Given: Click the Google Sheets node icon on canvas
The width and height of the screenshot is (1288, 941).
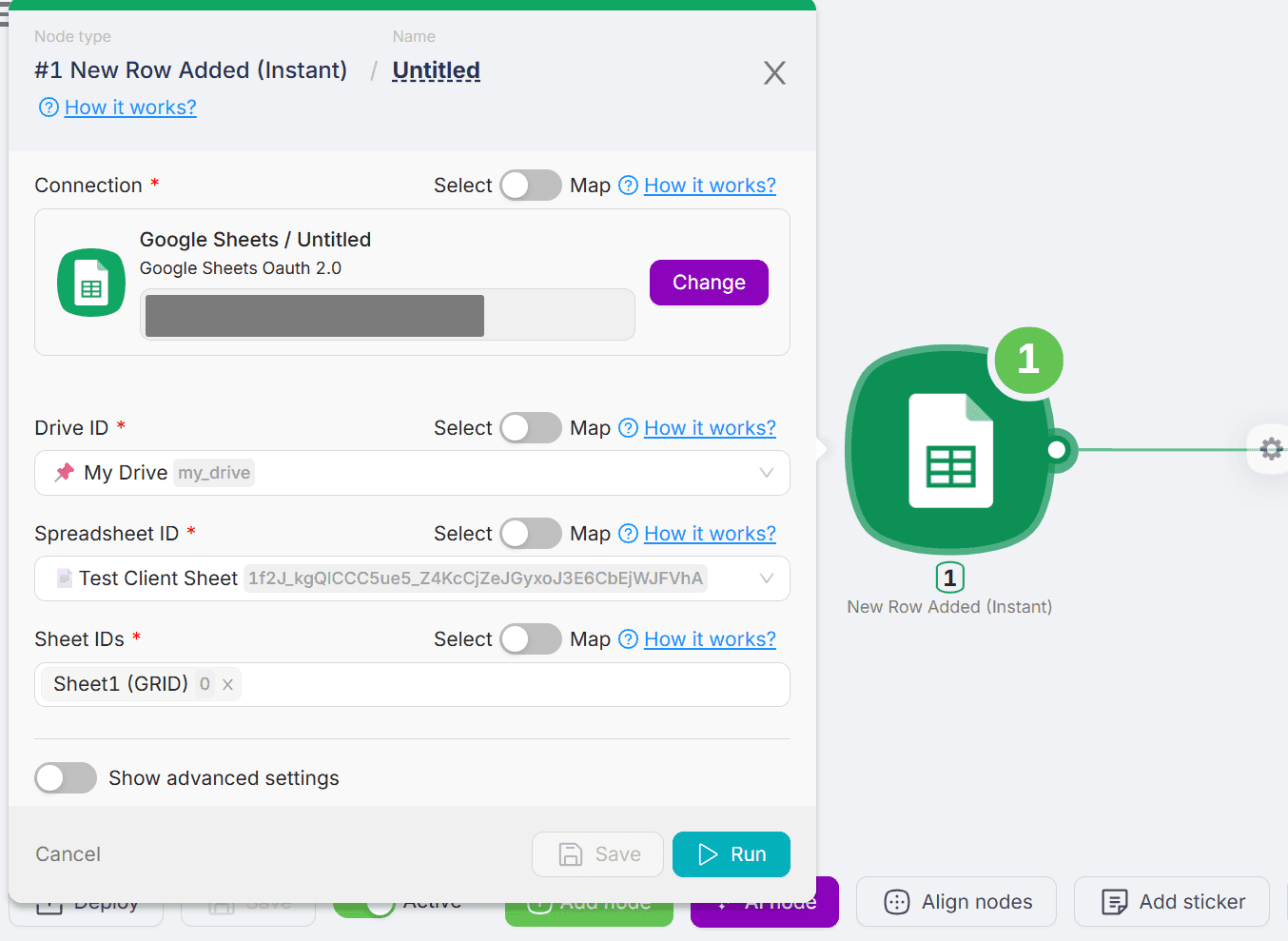Looking at the screenshot, I should tap(950, 450).
